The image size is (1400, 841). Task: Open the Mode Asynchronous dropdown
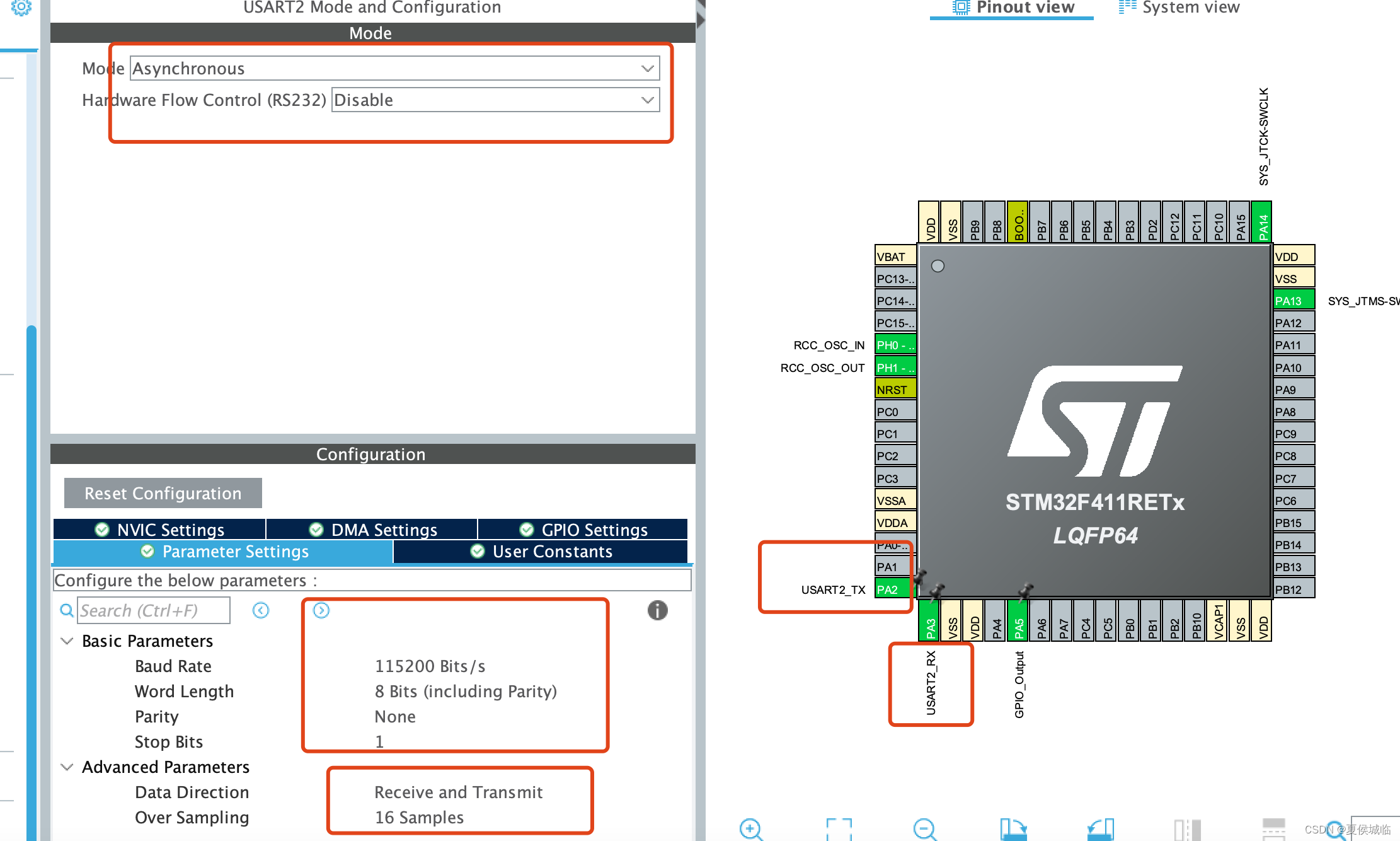coord(395,68)
